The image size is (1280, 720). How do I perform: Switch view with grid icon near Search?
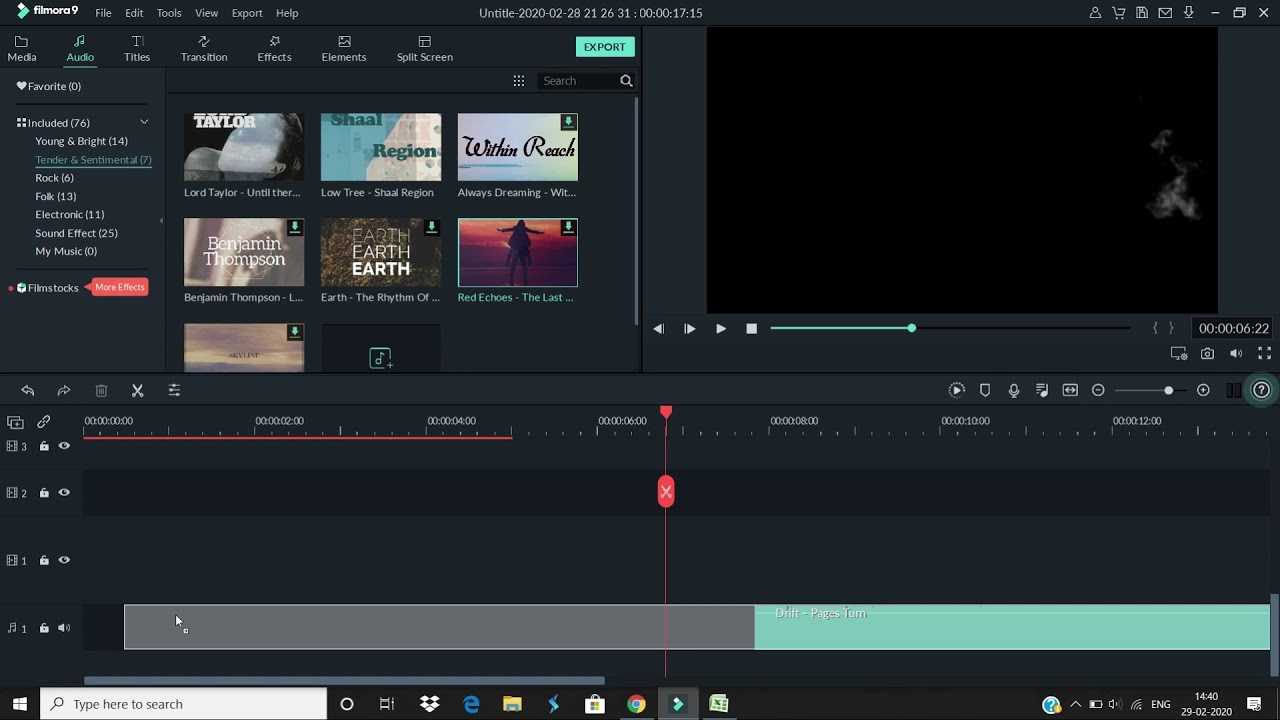[518, 81]
